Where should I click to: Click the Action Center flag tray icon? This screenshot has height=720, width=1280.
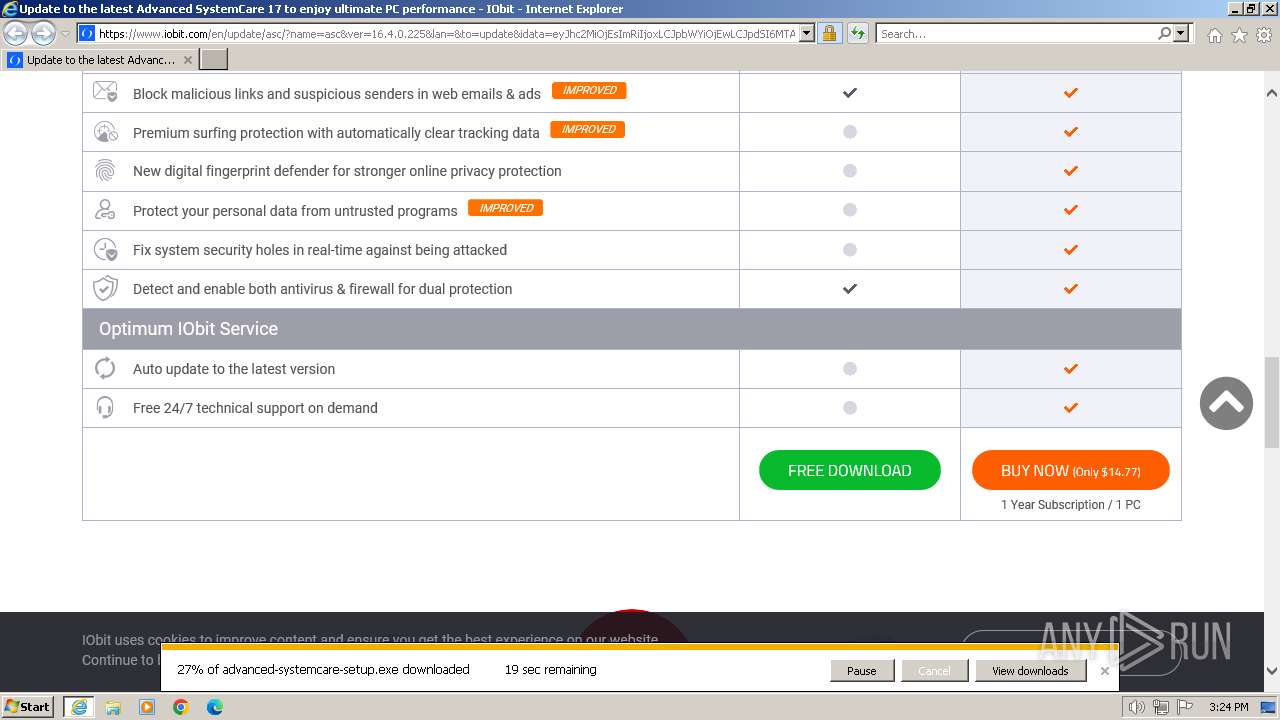tap(1185, 707)
